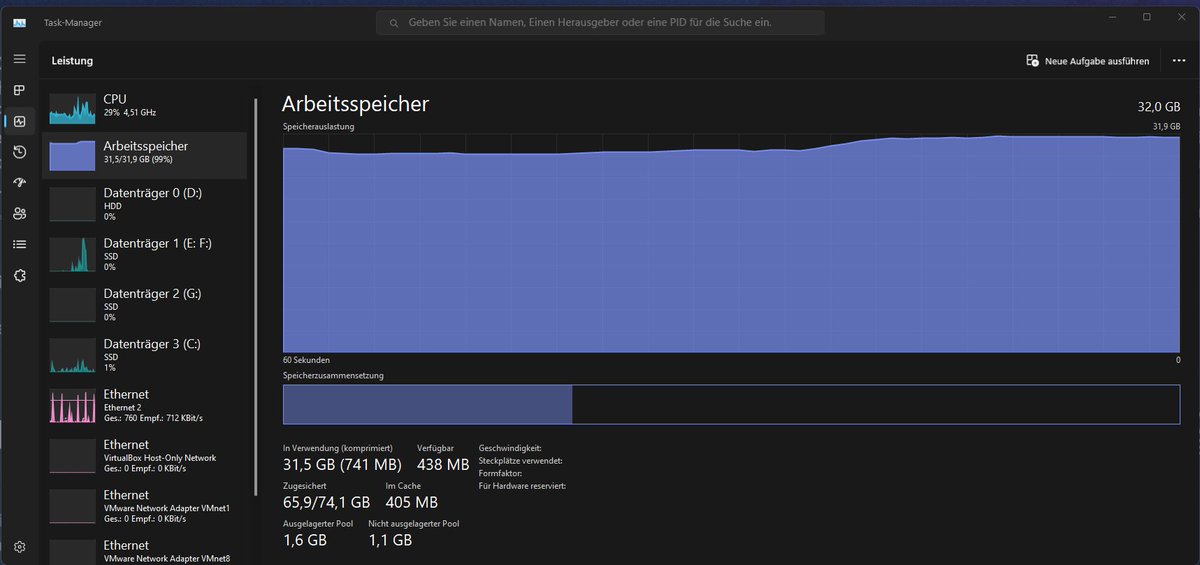This screenshot has width=1200, height=565.
Task: Select Datenträger 2 (G:) SSD
Action: pos(144,305)
